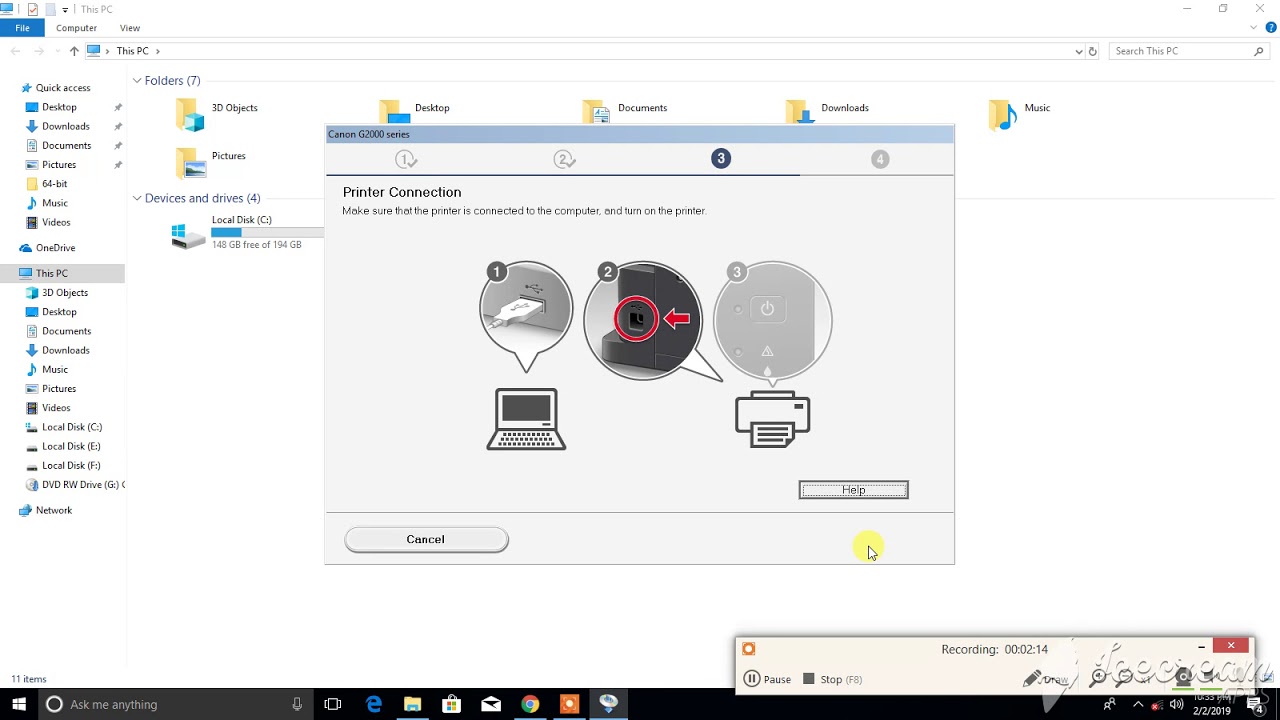The width and height of the screenshot is (1280, 720).
Task: Select Local Disk (C:) drive in main pane
Action: [x=247, y=232]
